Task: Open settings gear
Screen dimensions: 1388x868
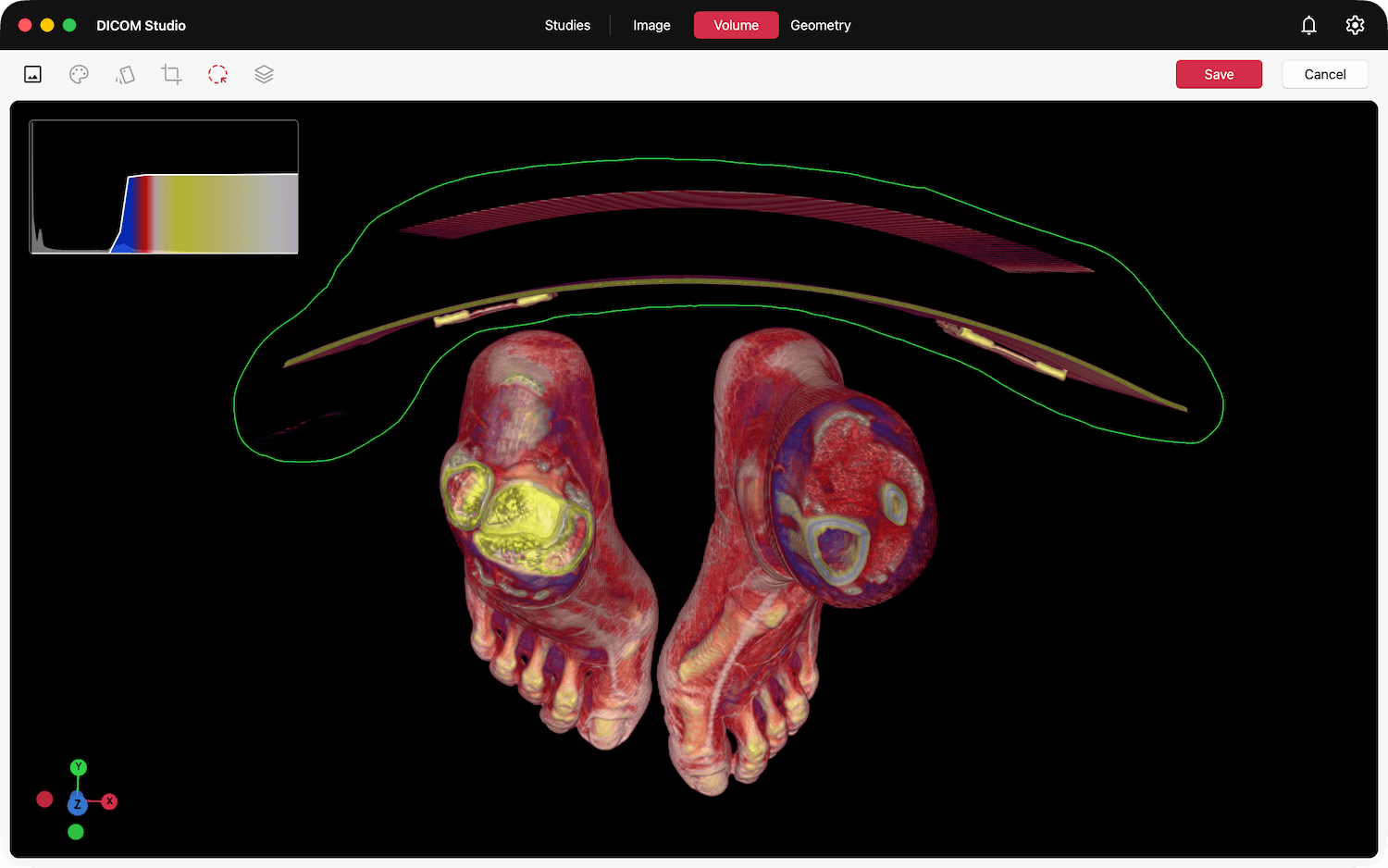Action: pos(1355,25)
